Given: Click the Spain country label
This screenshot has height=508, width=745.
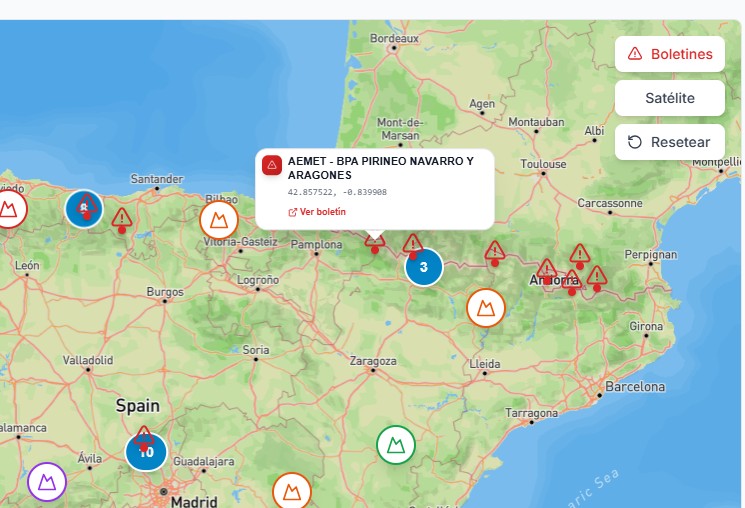Looking at the screenshot, I should click(x=138, y=405).
